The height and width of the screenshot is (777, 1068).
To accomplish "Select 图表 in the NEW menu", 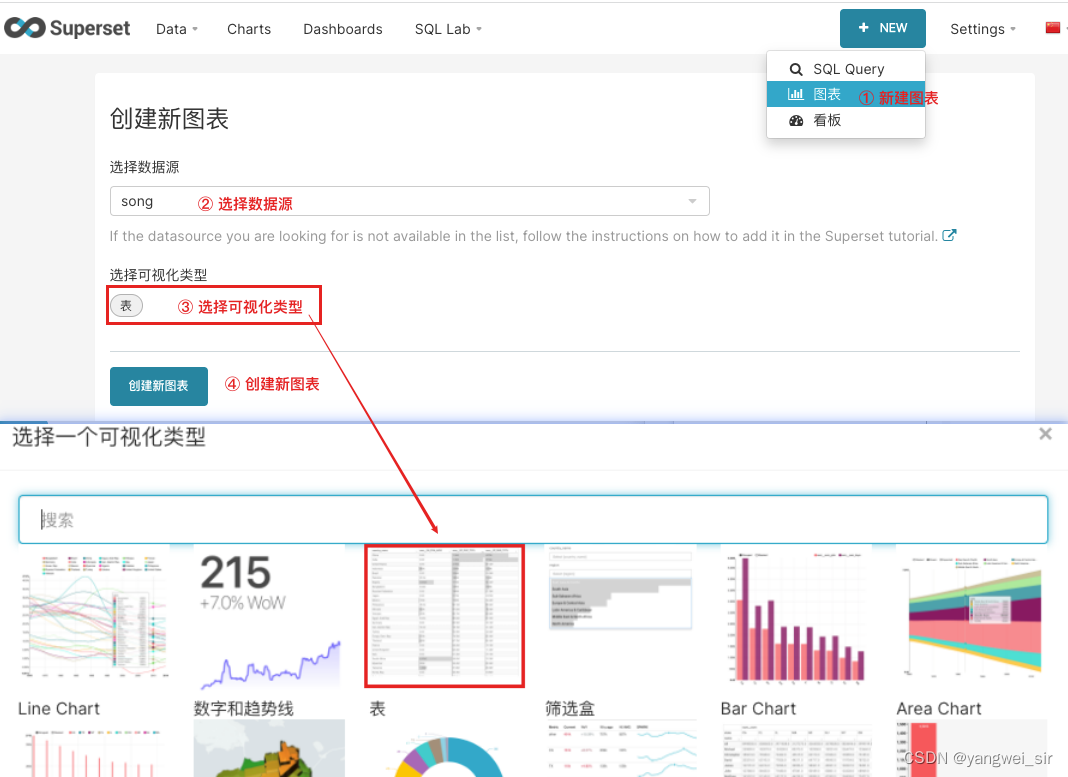I will pos(845,95).
